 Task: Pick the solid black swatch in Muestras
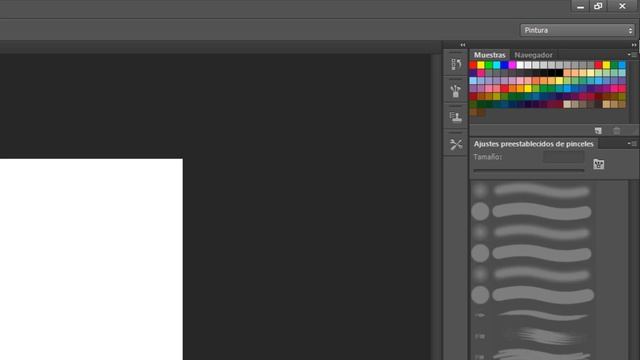point(559,73)
